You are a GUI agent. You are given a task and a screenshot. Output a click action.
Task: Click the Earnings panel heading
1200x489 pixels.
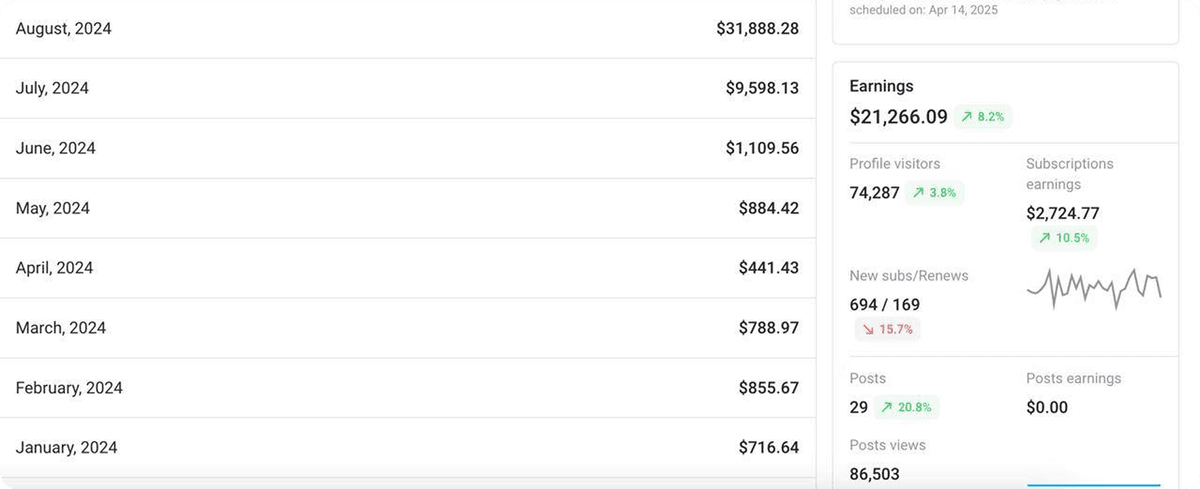click(x=881, y=87)
